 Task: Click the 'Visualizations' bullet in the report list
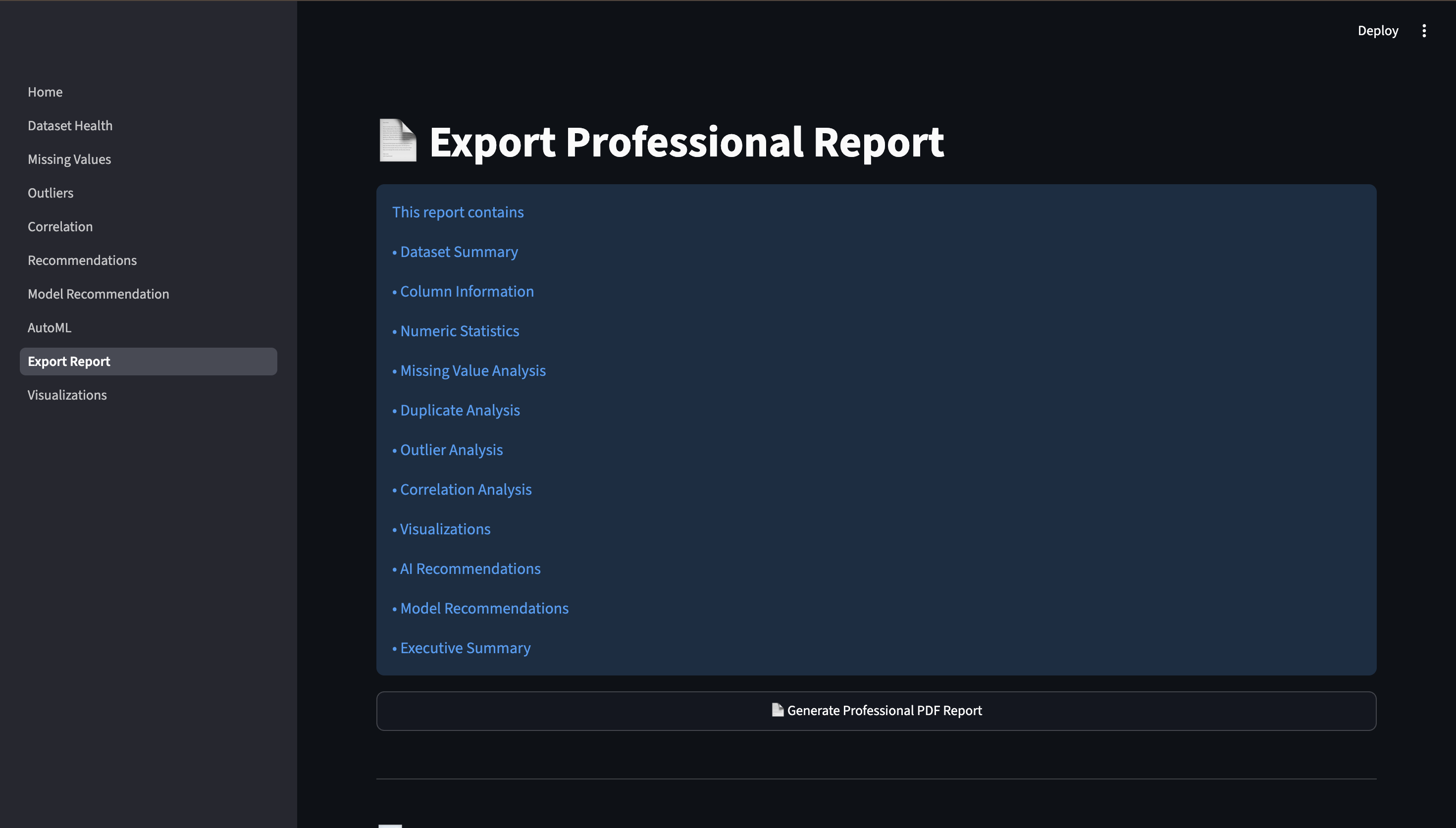click(441, 529)
